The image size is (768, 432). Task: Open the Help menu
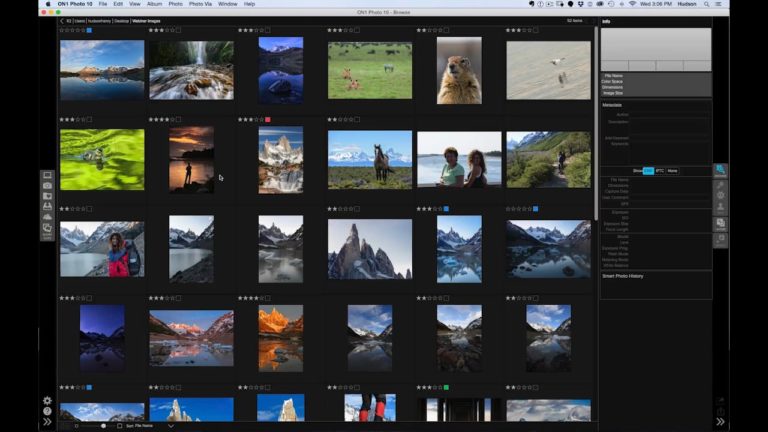point(249,4)
